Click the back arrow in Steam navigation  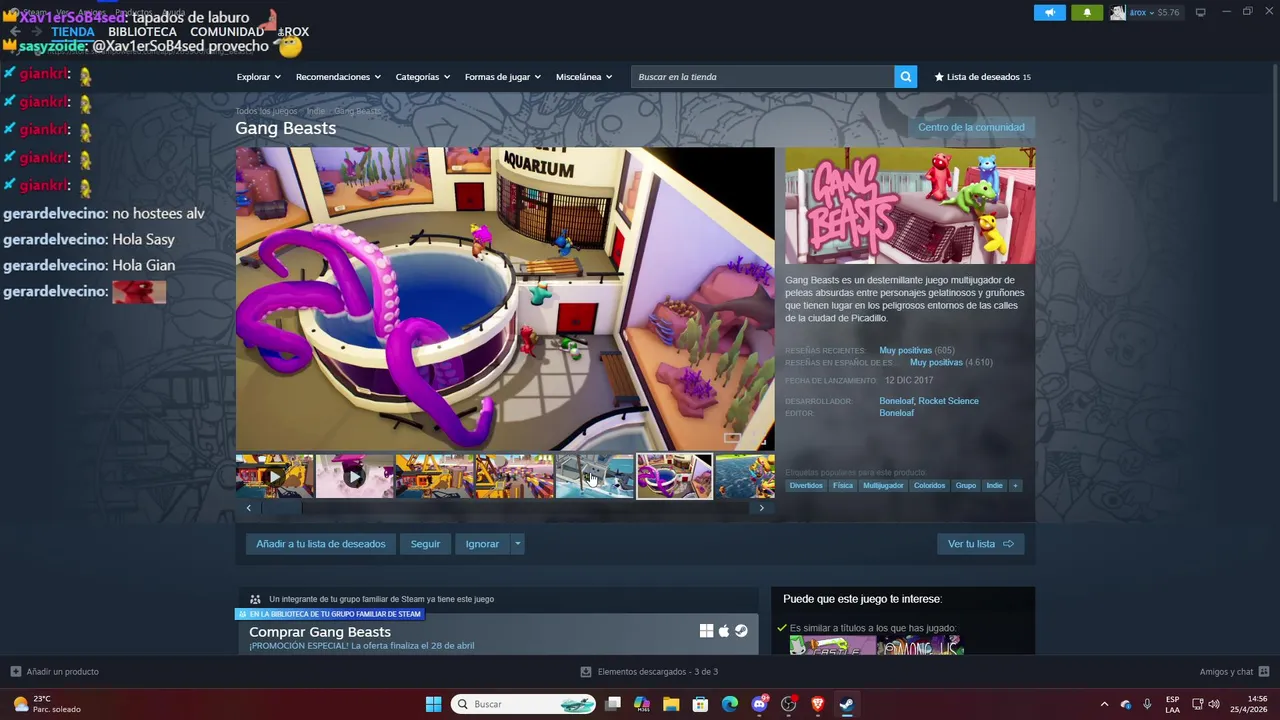[15, 32]
